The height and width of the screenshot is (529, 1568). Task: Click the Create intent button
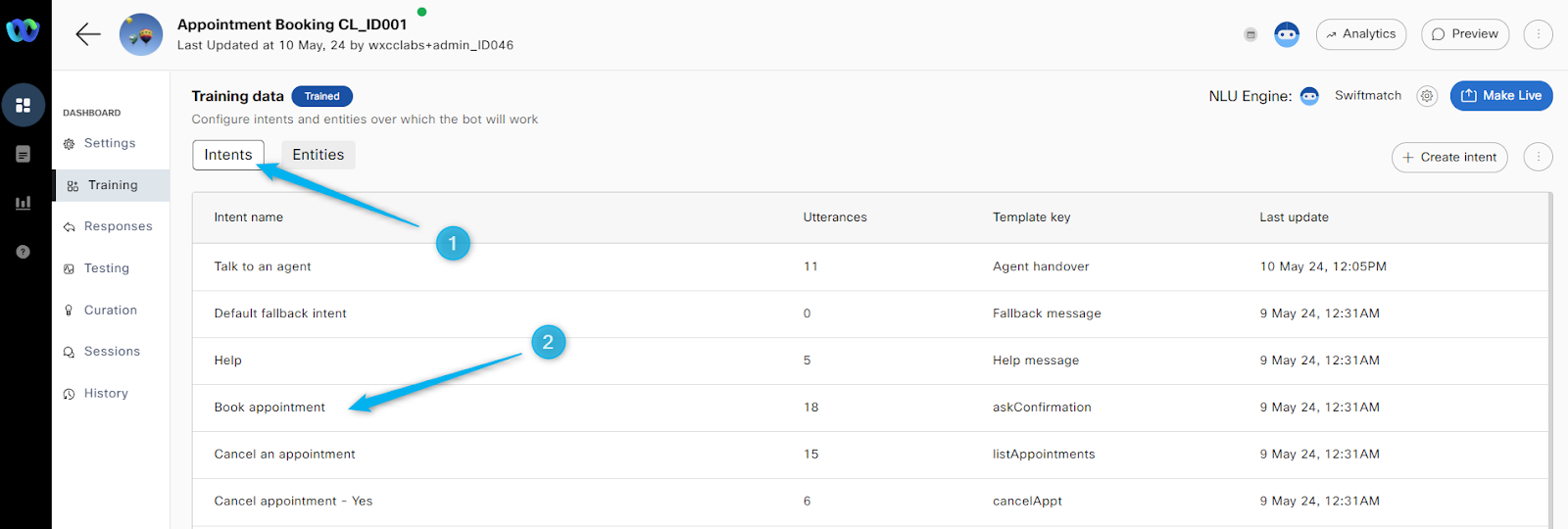click(1448, 157)
